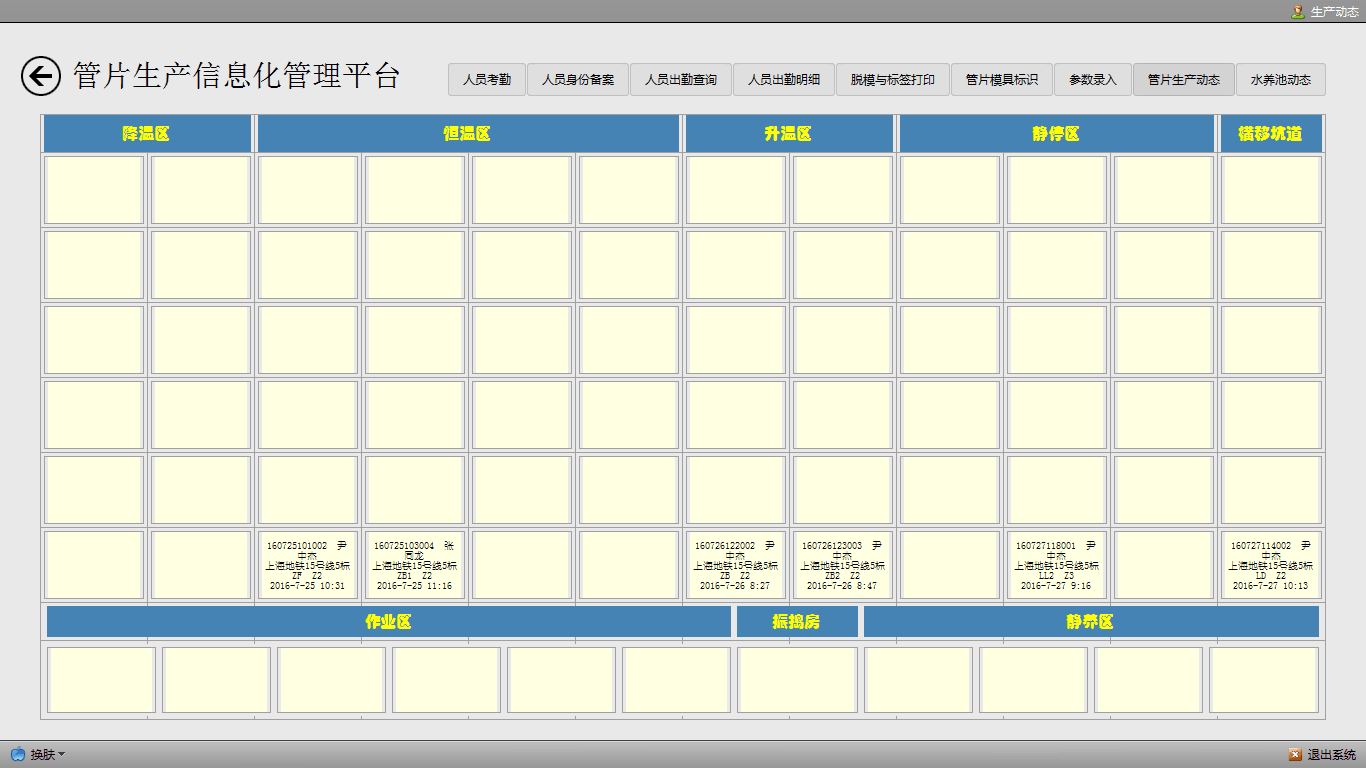Screen dimensions: 1366x768
Task: Click the back arrow icon beside the title
Action: [41, 76]
